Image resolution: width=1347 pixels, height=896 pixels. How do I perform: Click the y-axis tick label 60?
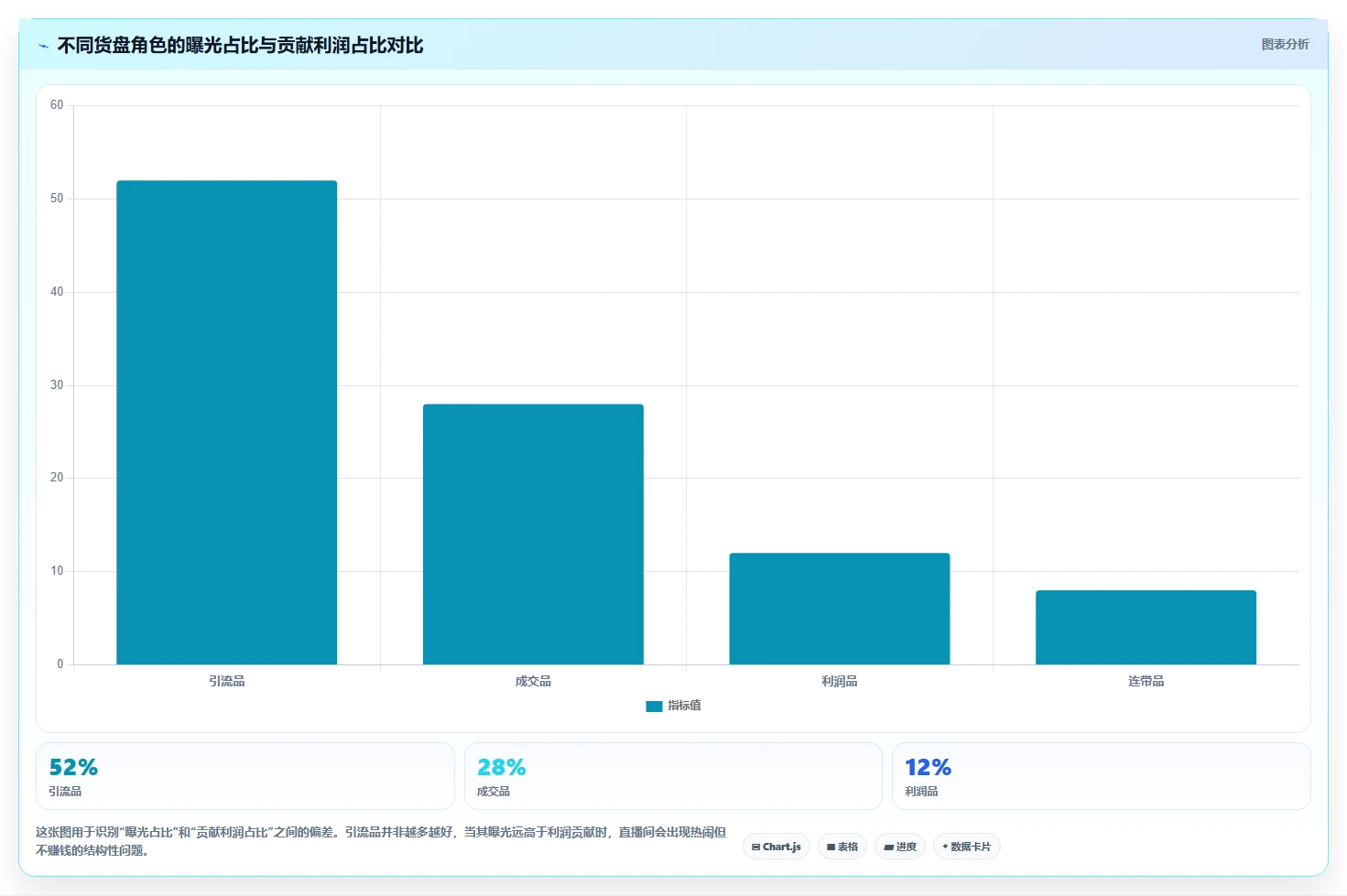coord(57,105)
